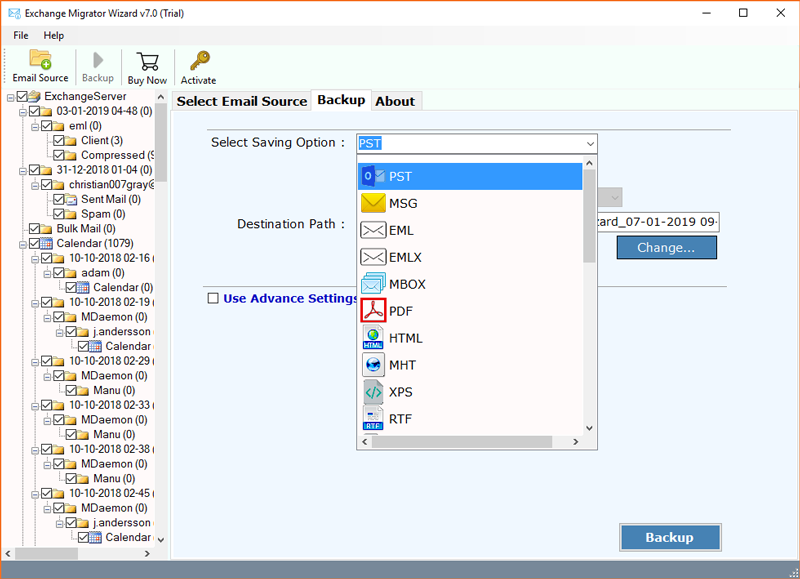Open the Help menu
Screen dimensions: 800x579
click(54, 35)
